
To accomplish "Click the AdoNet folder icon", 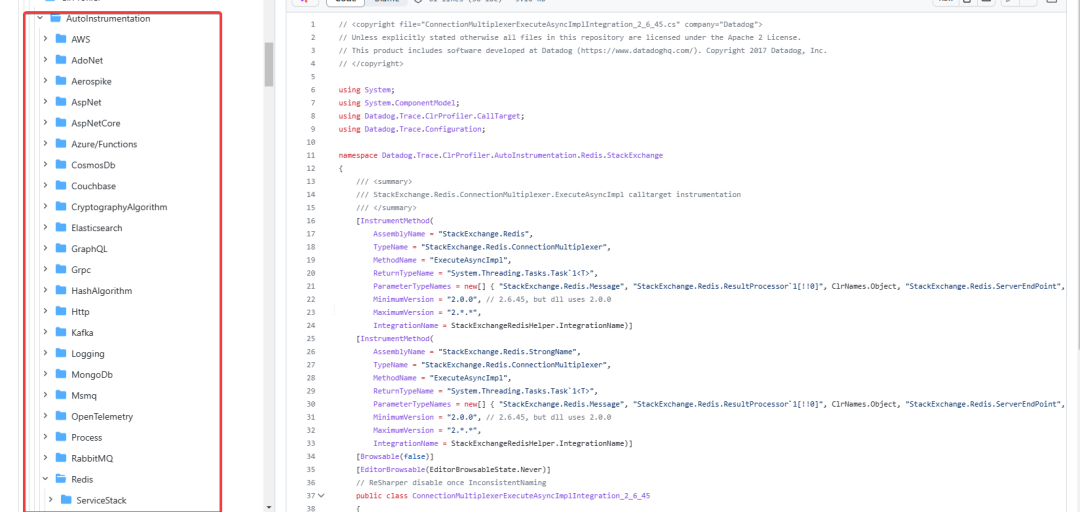I will pos(61,60).
